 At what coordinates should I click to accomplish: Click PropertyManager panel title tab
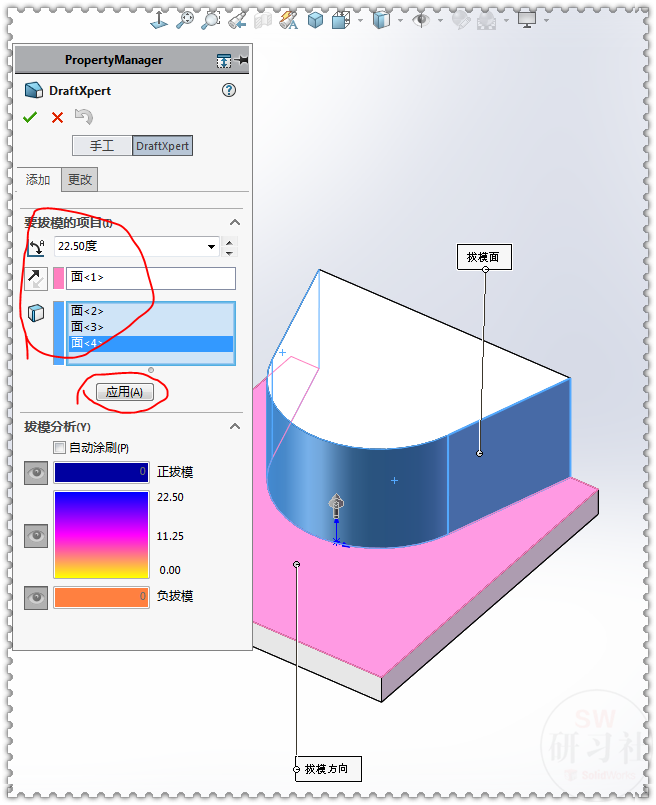tap(113, 60)
